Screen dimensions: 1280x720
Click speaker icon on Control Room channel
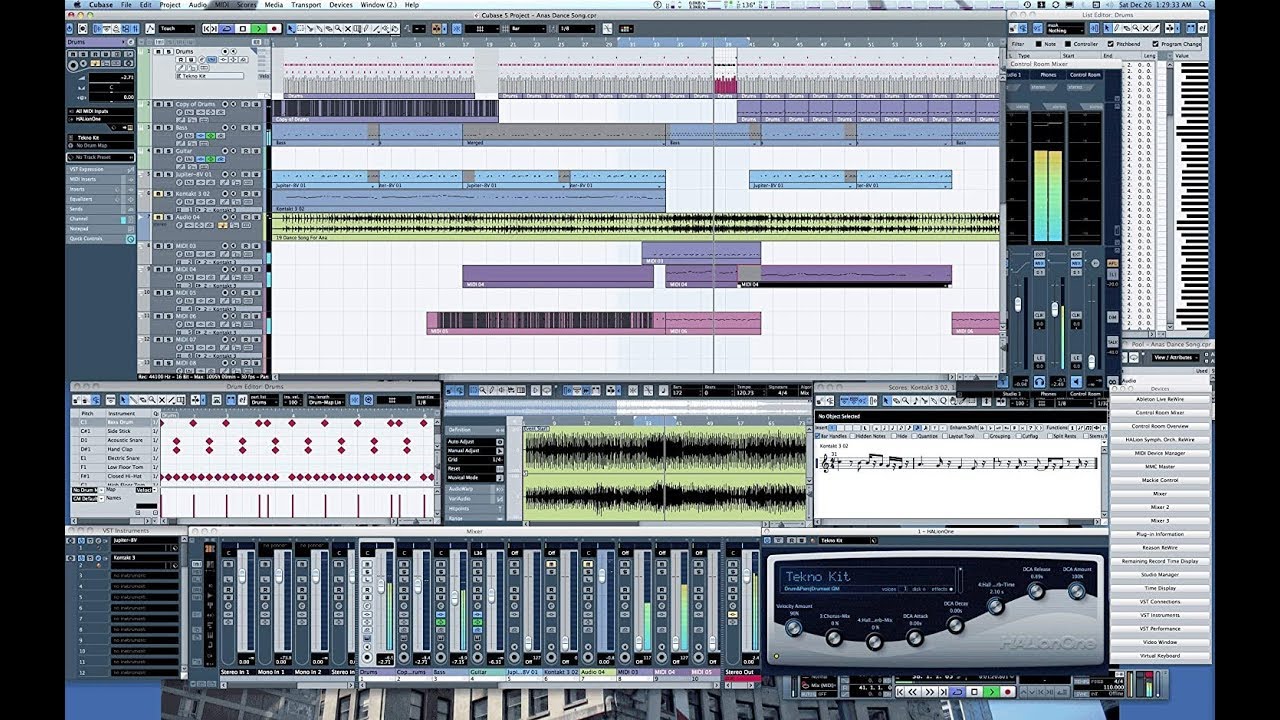coord(1076,382)
